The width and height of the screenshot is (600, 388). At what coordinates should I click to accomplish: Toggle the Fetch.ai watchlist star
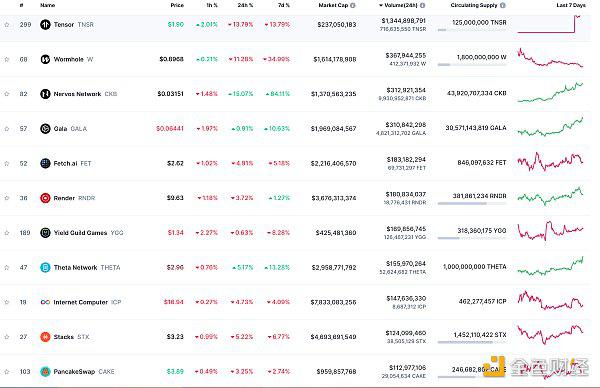(x=7, y=163)
